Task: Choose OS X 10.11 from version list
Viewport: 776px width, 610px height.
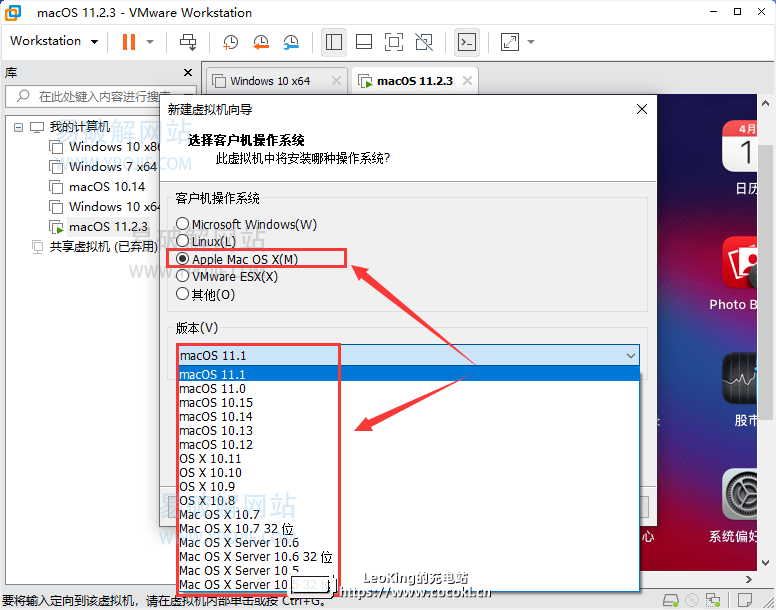Action: pos(408,459)
